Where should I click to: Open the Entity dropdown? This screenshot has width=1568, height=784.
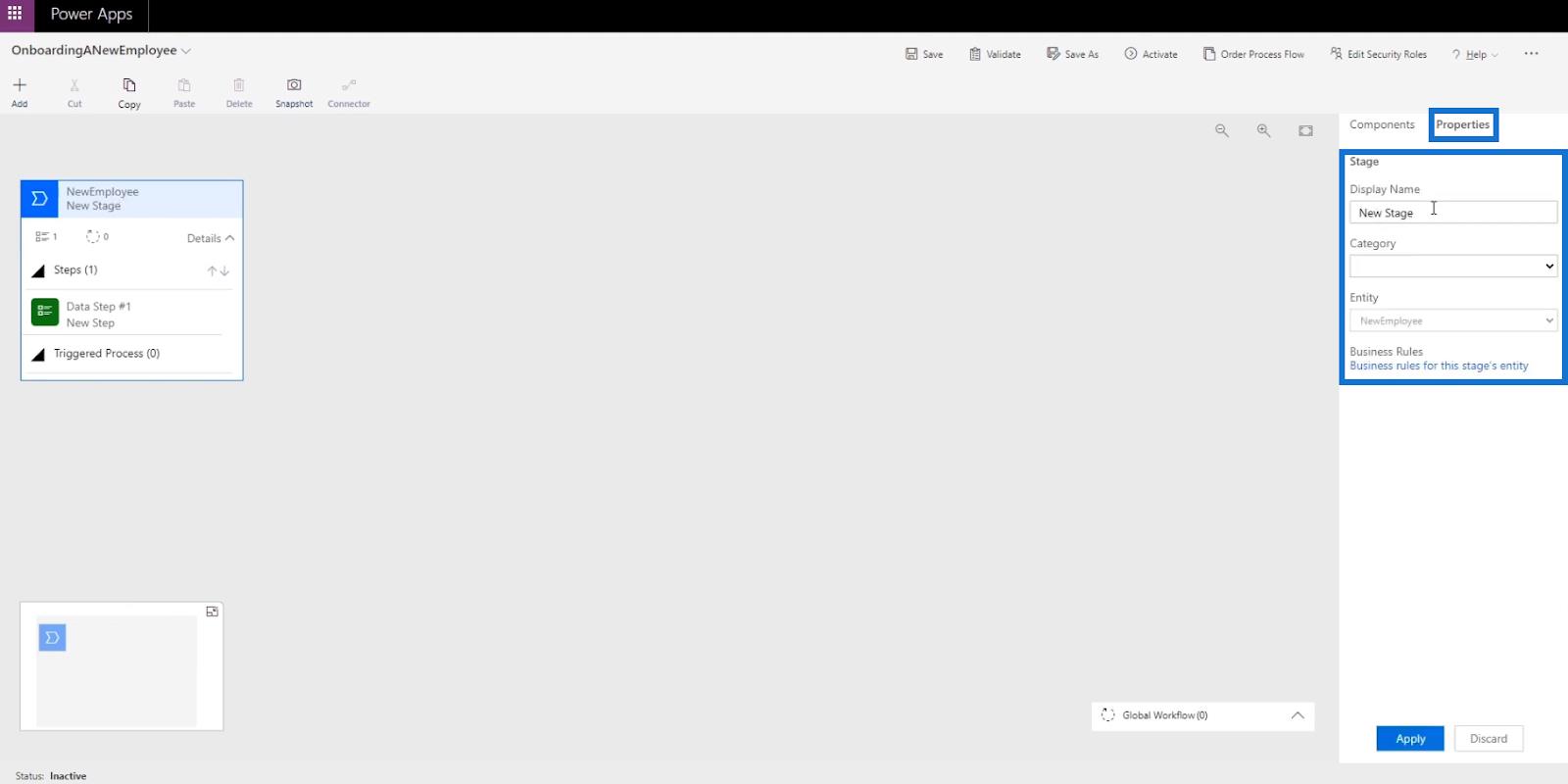1453,320
